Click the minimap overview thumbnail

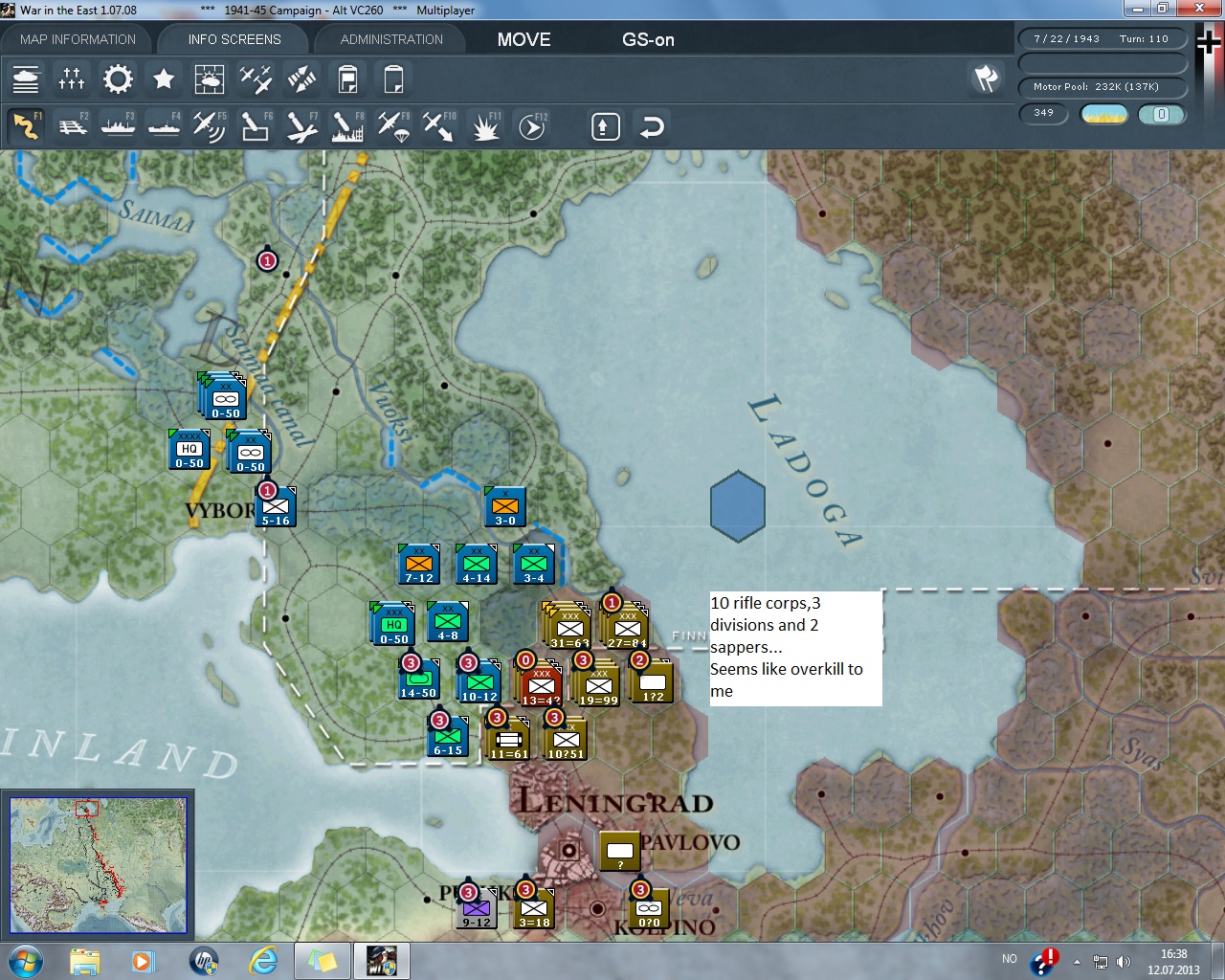click(x=98, y=865)
